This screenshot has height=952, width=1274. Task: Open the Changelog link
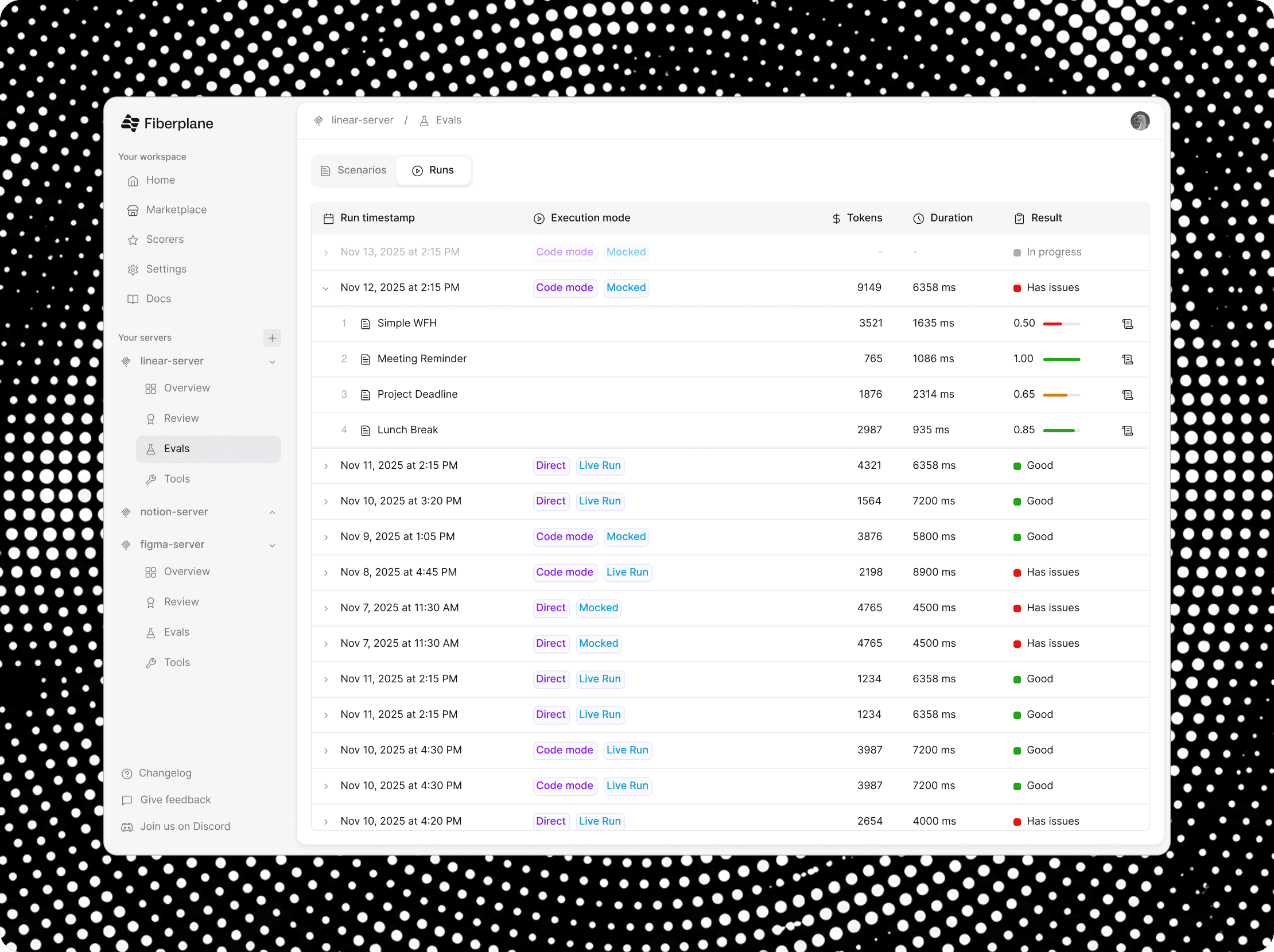[x=165, y=773]
